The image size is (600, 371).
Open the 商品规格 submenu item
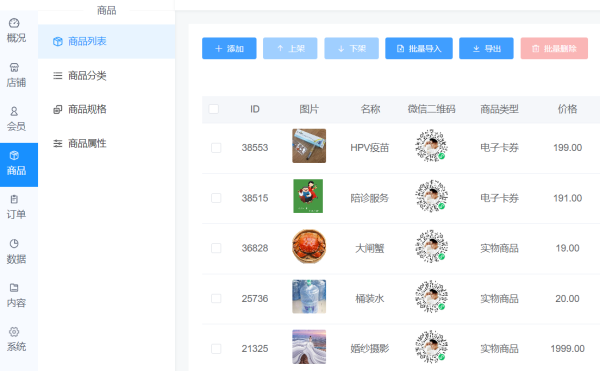tap(106, 109)
